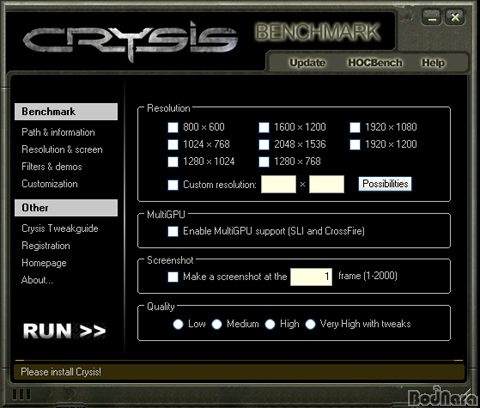Viewport: 480px width, 408px height.
Task: Open Filters & demos page
Action: pyautogui.click(x=52, y=166)
